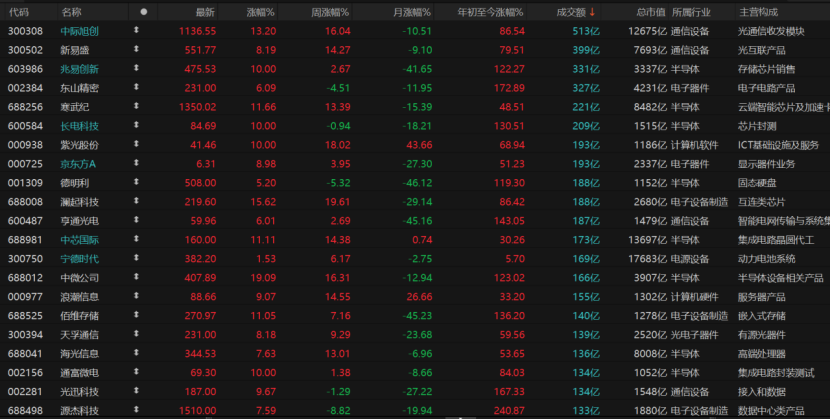Click the 海光信息 market cap 8008亿
Viewport: 831px width, 420px height.
tap(650, 354)
